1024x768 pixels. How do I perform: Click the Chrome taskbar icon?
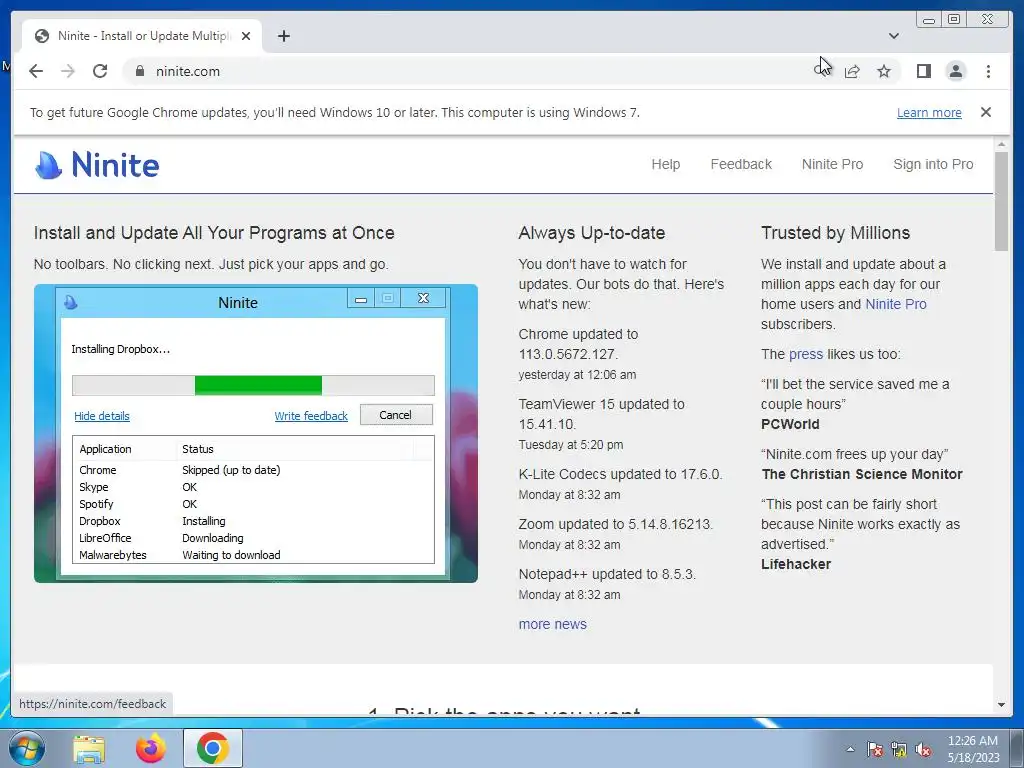[212, 748]
